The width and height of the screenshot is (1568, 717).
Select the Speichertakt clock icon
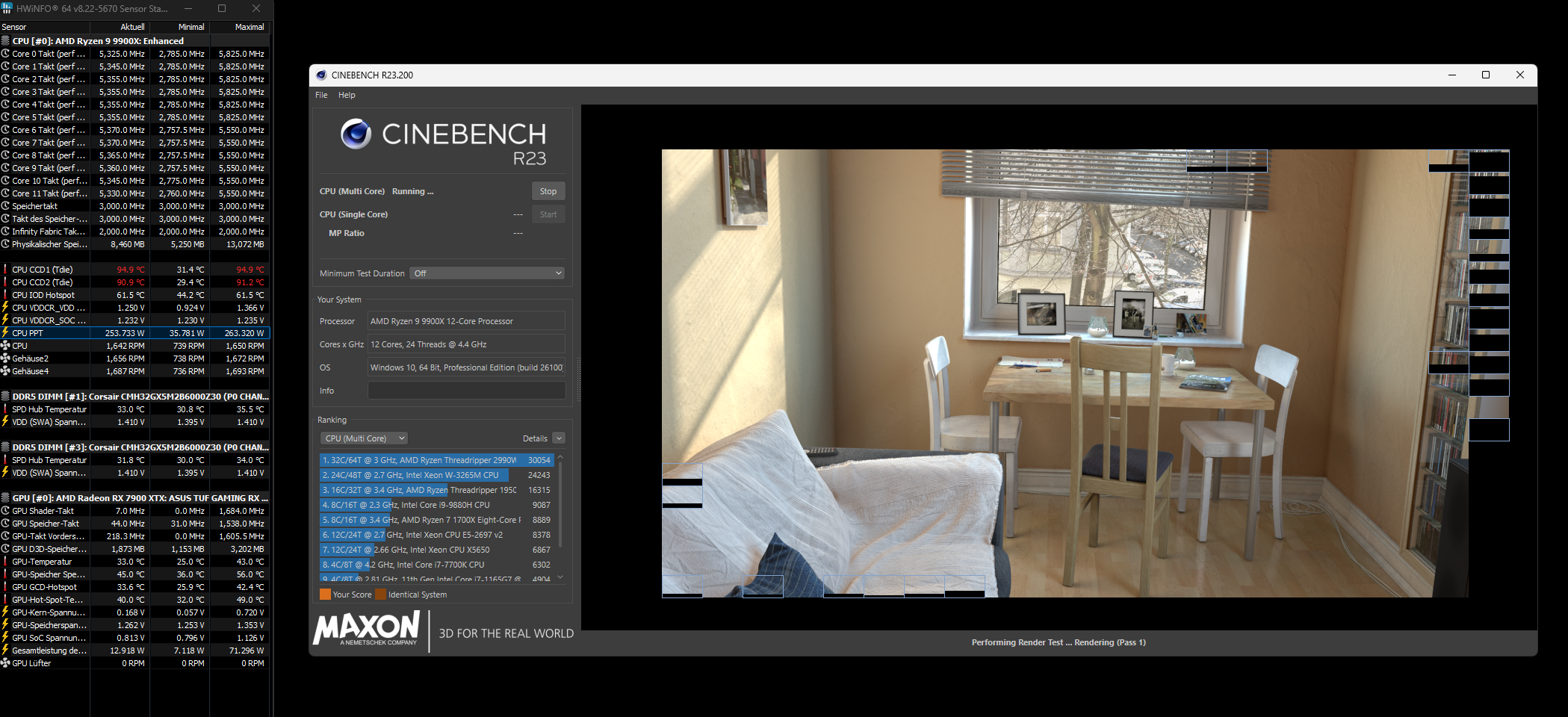coord(5,206)
